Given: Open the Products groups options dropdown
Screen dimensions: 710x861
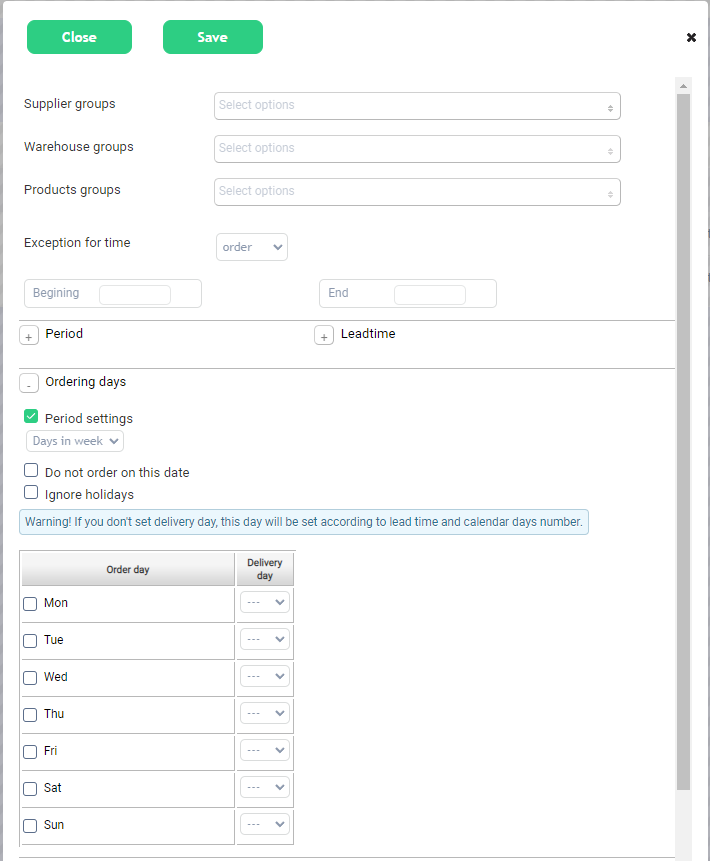Looking at the screenshot, I should point(417,192).
